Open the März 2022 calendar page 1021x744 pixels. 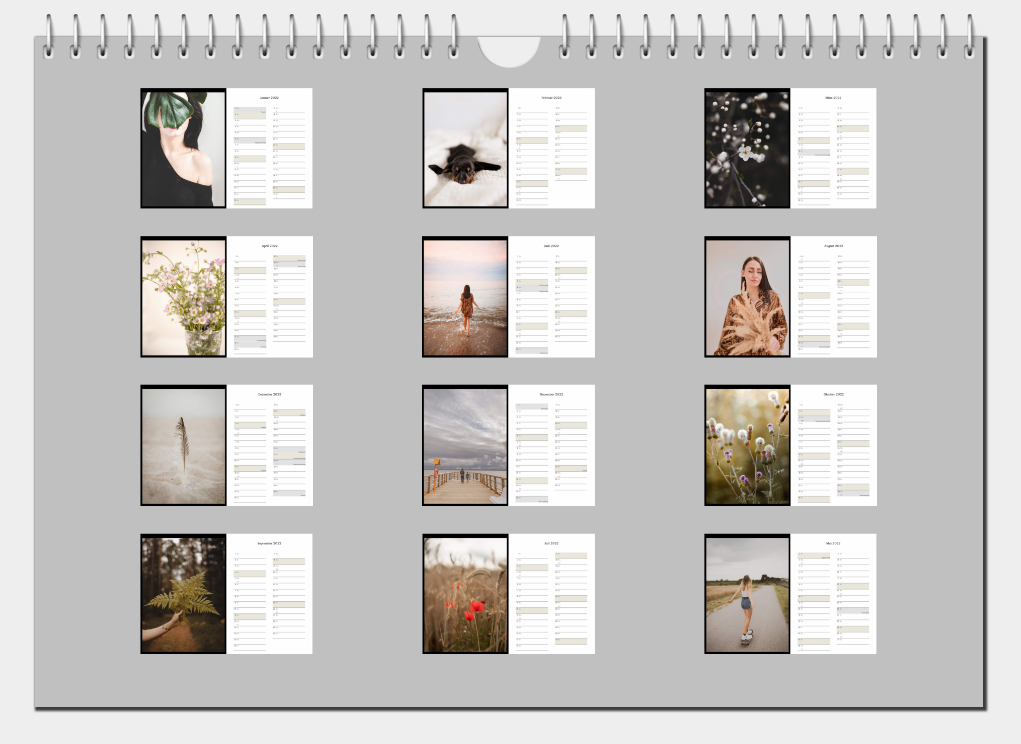[833, 149]
